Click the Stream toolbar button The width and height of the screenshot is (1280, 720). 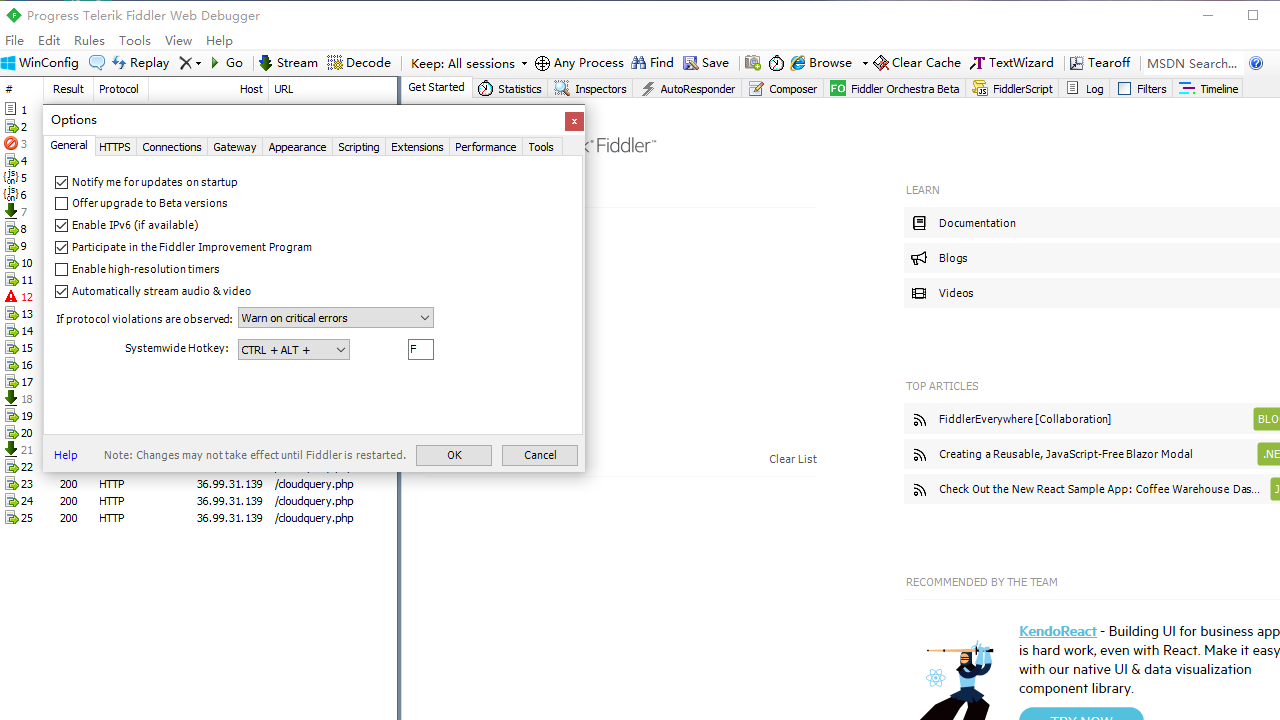click(x=288, y=63)
